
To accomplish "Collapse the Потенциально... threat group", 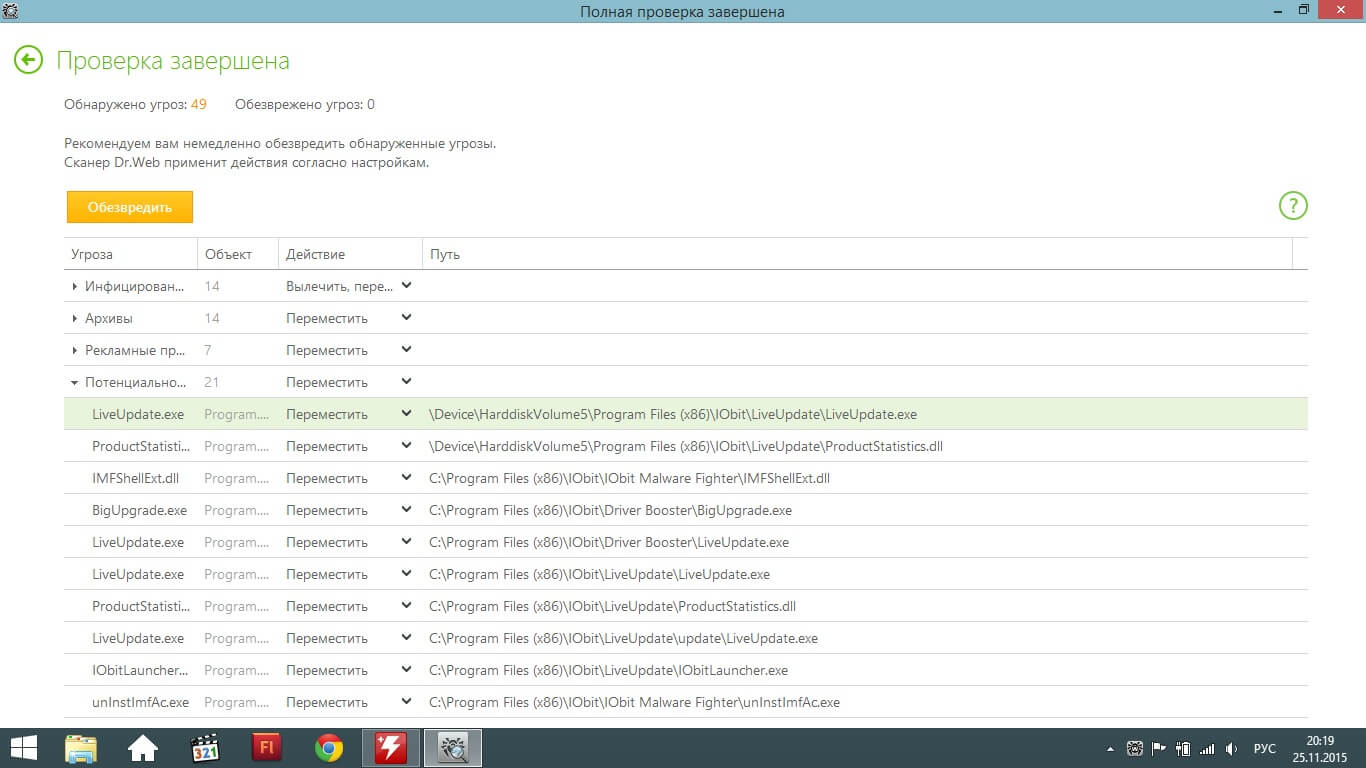I will coord(75,383).
